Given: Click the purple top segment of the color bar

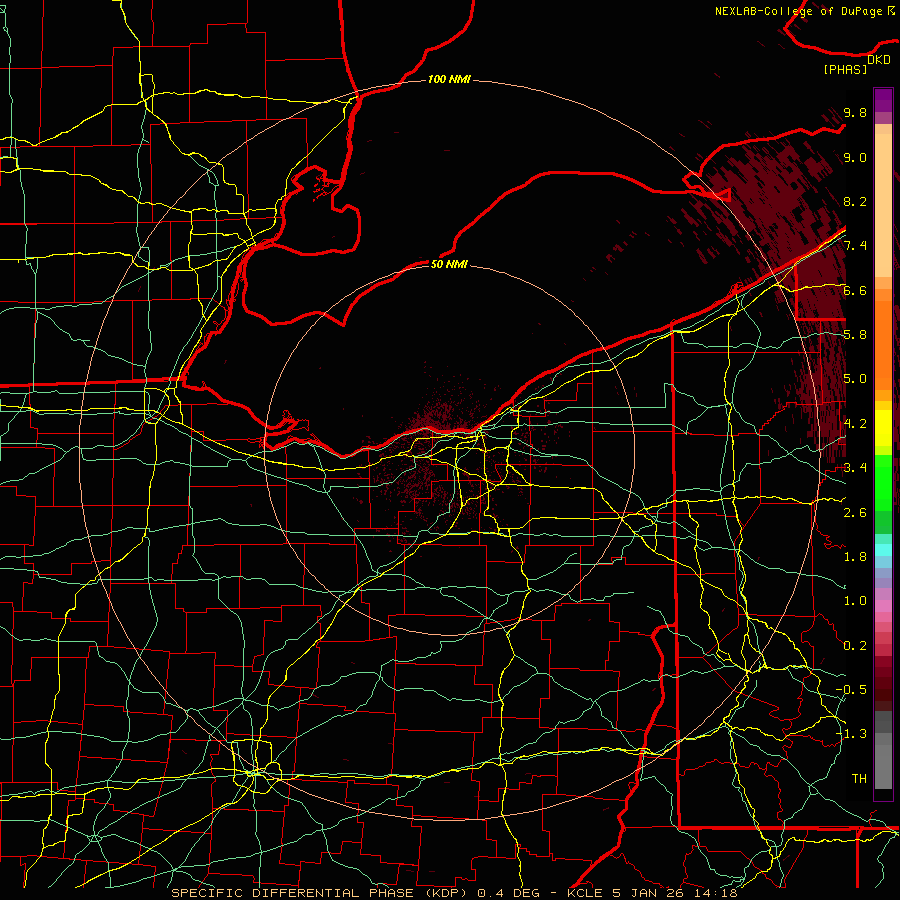Looking at the screenshot, I should 883,100.
